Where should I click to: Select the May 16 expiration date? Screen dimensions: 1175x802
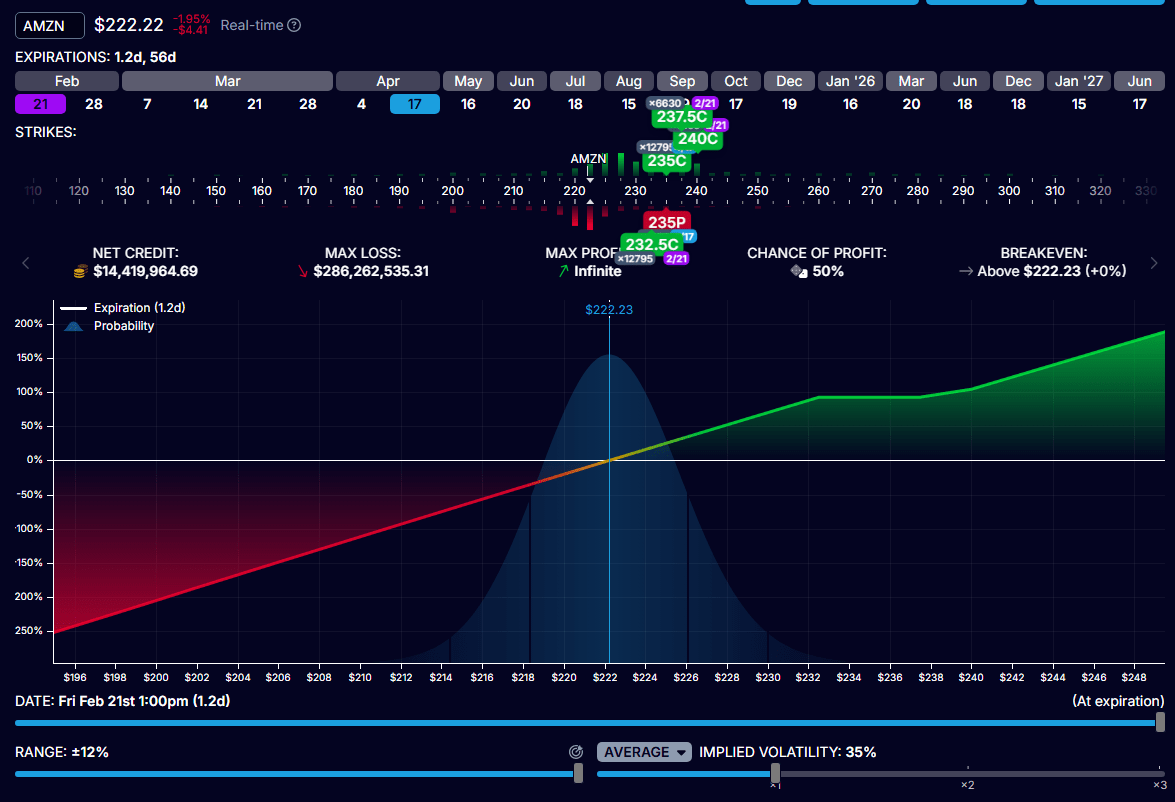[468, 103]
